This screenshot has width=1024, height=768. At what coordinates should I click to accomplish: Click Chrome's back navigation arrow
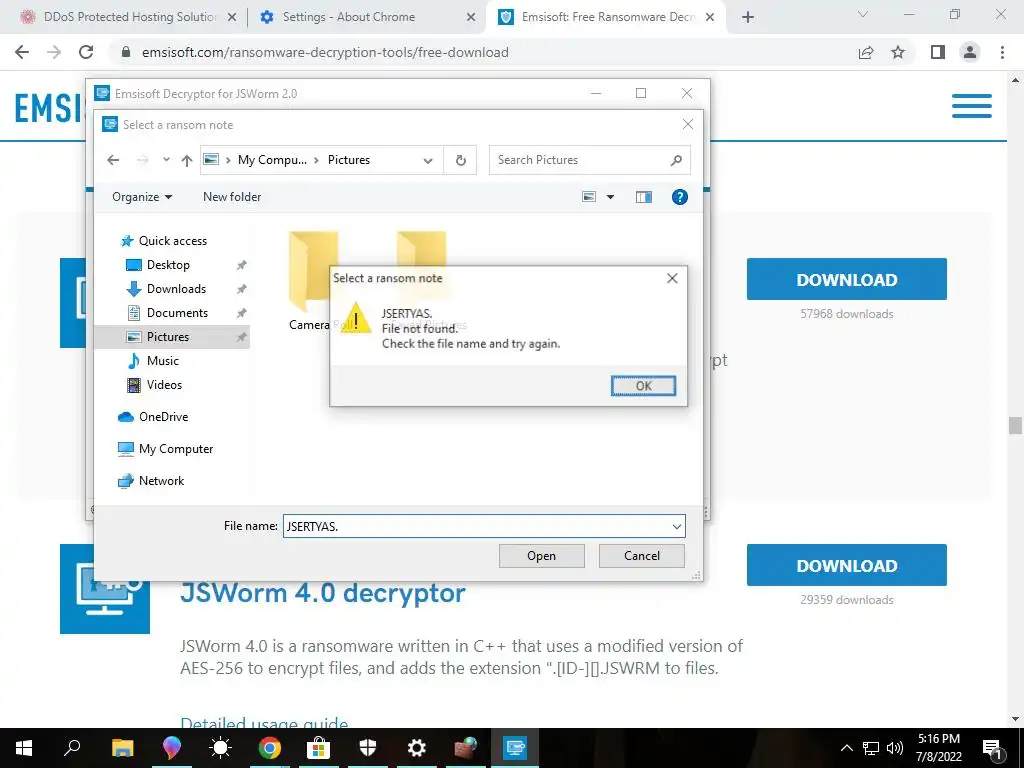22,52
